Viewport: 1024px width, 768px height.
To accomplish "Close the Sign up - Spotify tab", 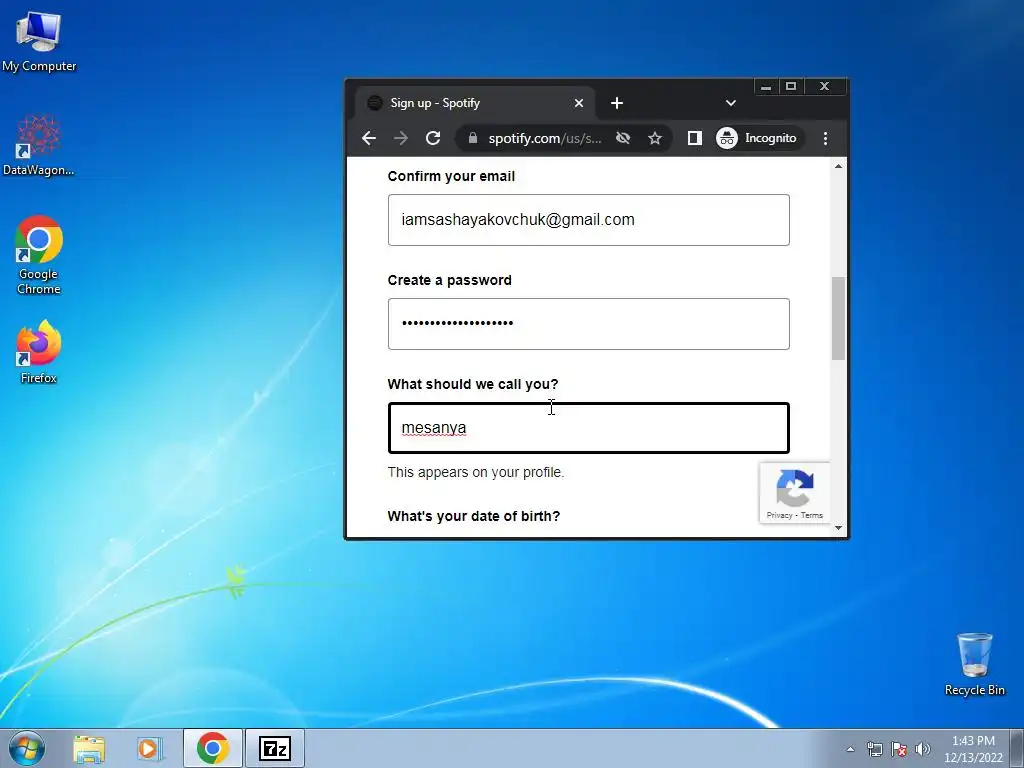I will (x=579, y=103).
